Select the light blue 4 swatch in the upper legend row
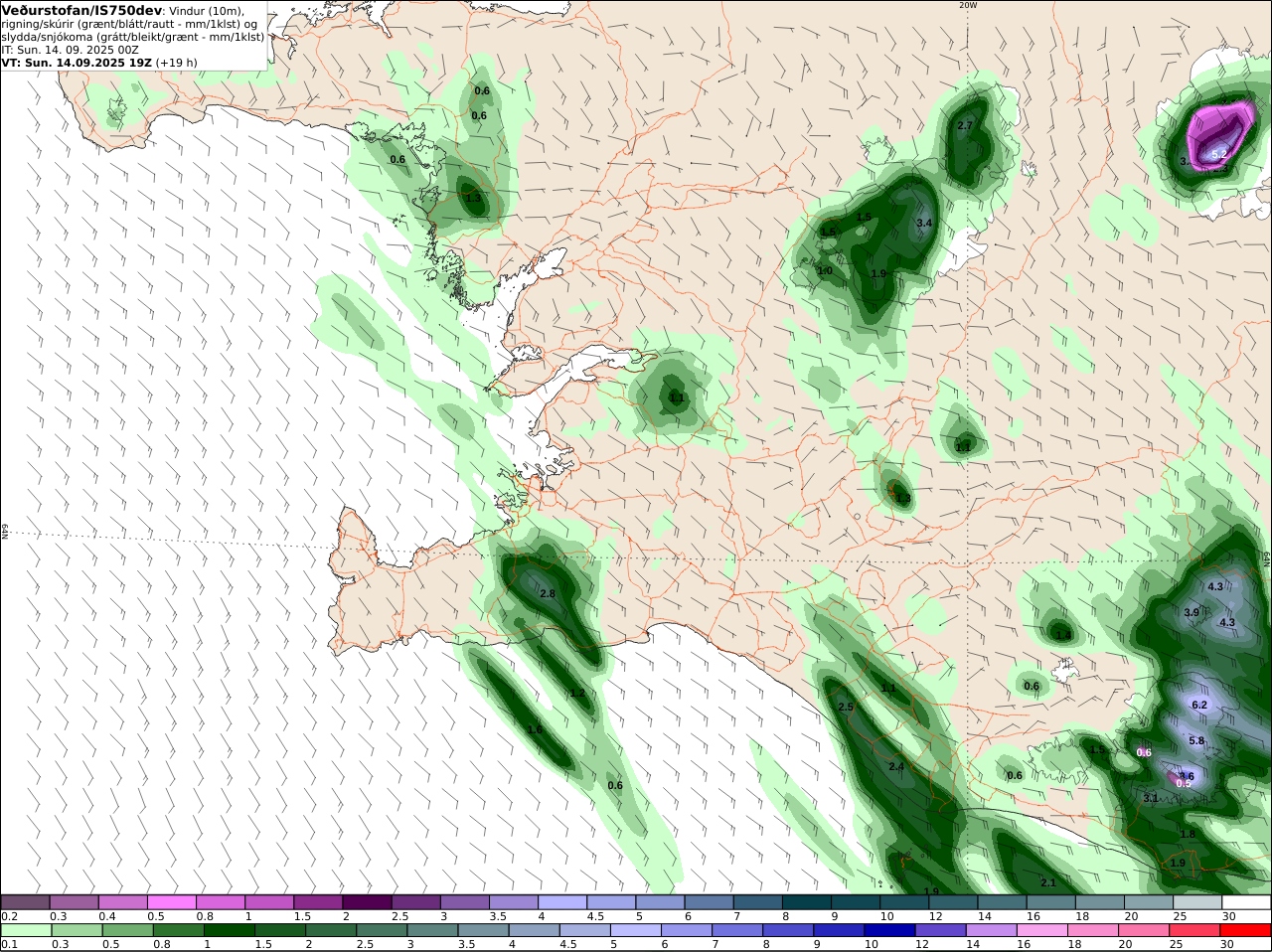Viewport: 1272px width, 952px height. (563, 902)
